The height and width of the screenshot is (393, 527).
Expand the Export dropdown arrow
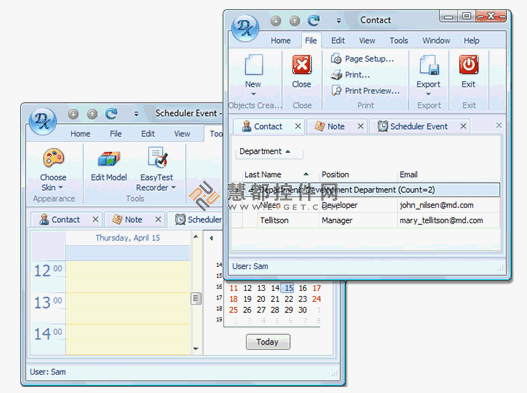click(428, 94)
